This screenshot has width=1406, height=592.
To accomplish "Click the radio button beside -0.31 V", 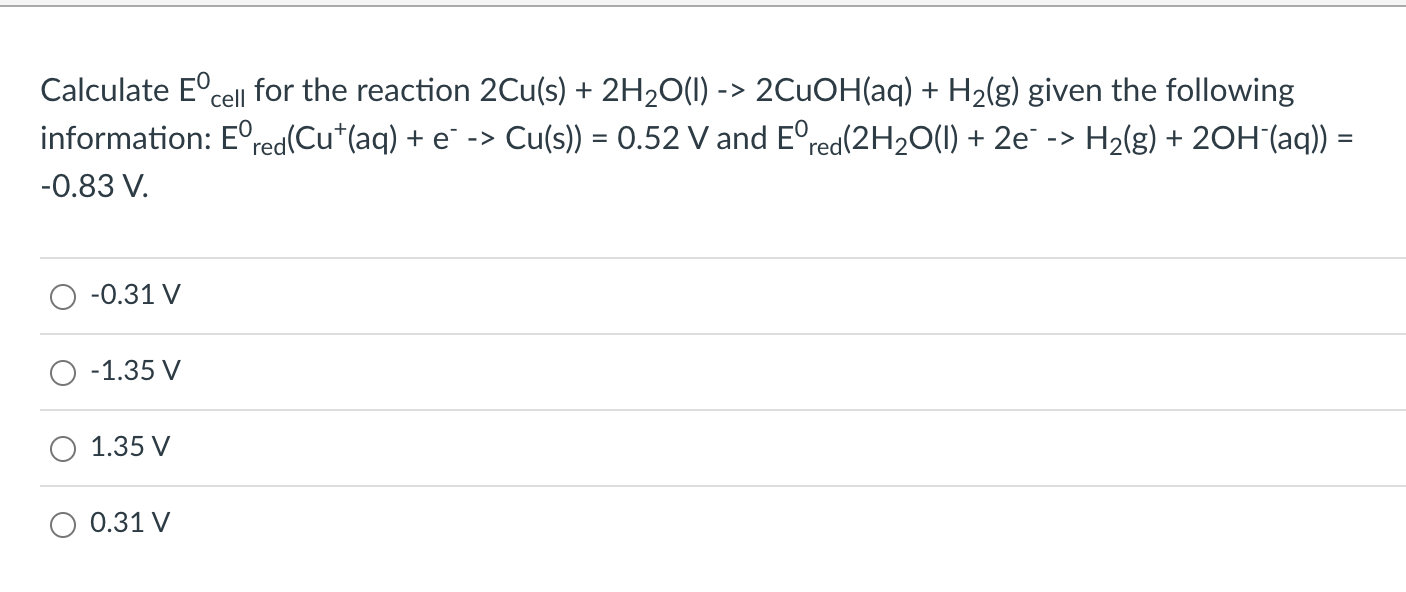I will [x=63, y=294].
